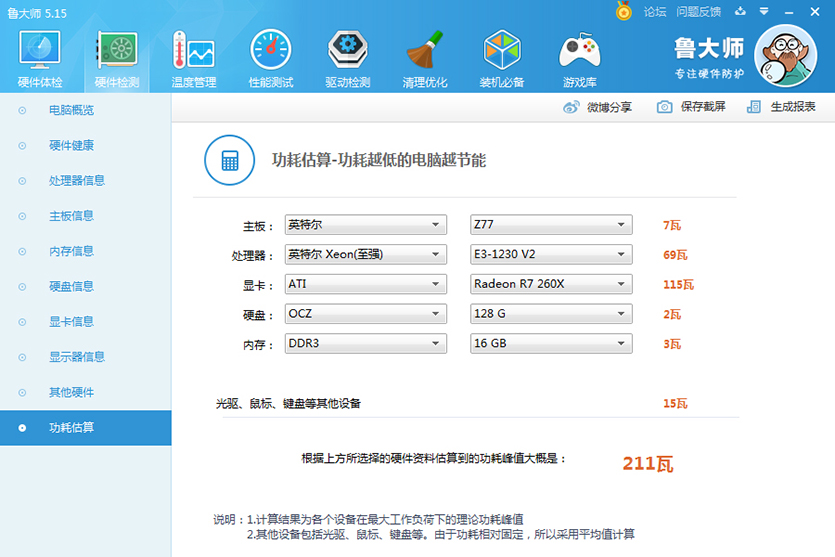Click the camera icon for 保存截屏
The image size is (835, 557).
(664, 107)
